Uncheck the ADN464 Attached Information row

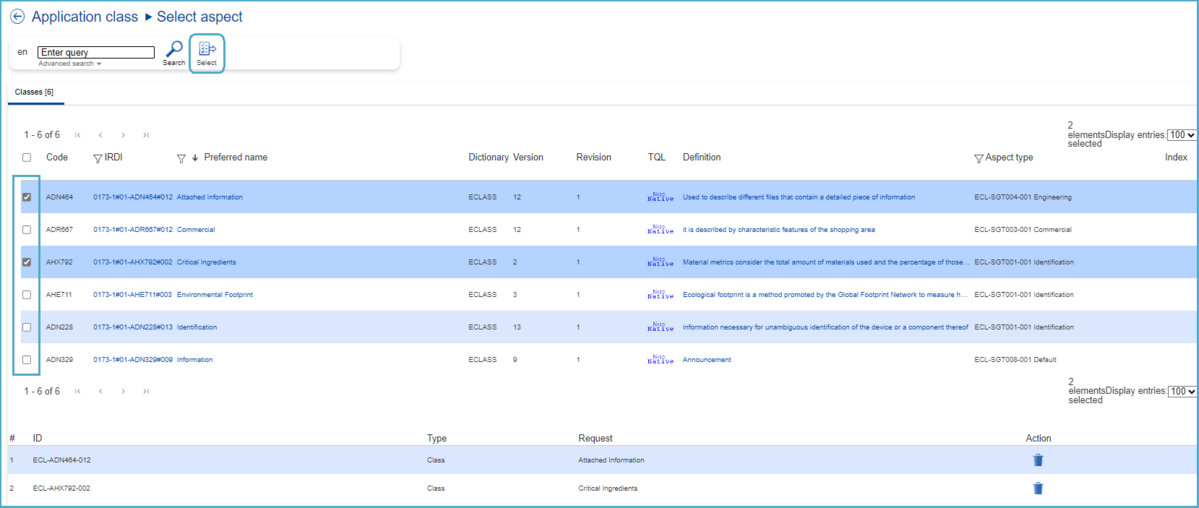point(27,197)
